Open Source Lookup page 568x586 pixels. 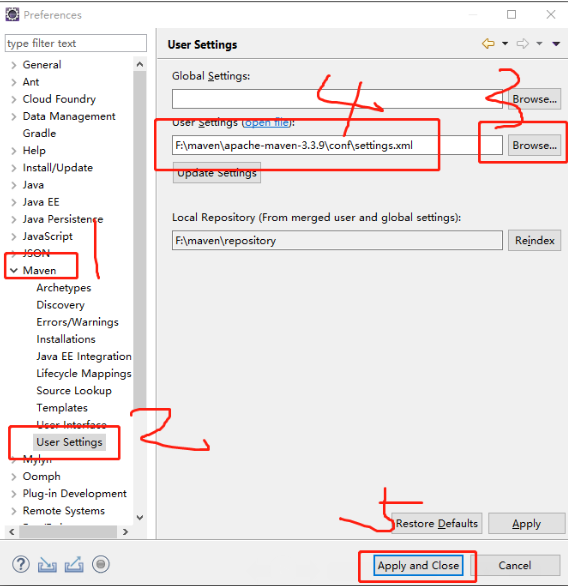pos(74,391)
